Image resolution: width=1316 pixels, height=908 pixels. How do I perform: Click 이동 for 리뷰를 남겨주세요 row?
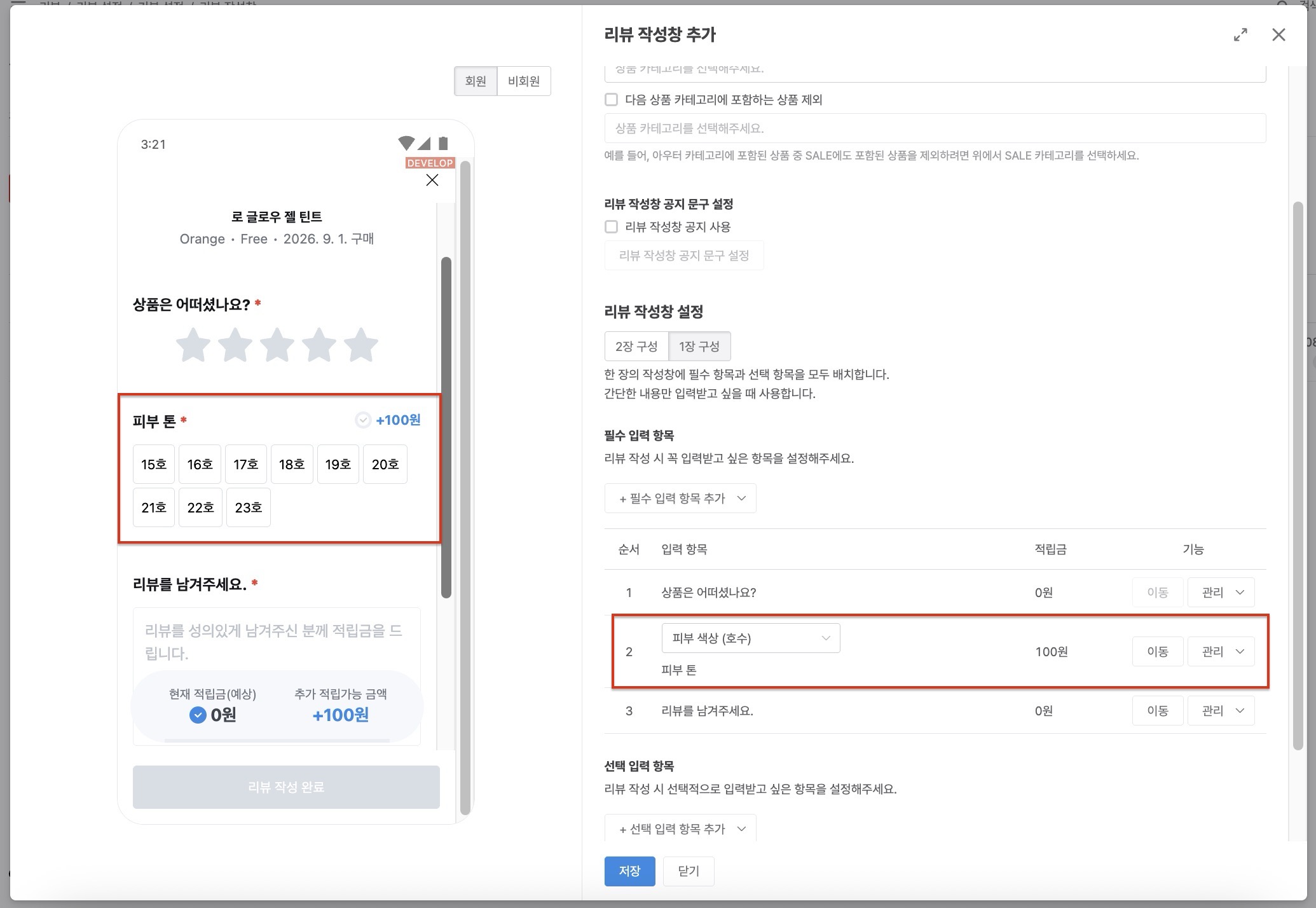coord(1158,711)
